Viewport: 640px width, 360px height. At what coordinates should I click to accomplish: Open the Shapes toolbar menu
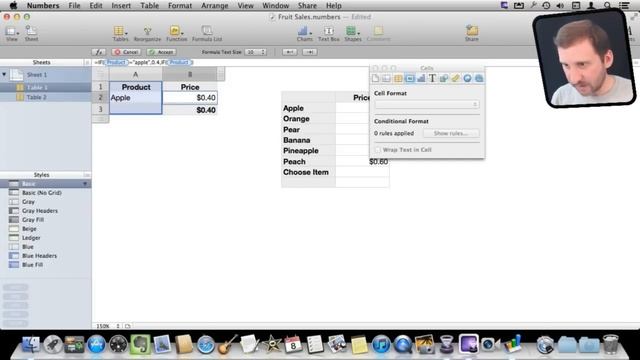tap(353, 33)
